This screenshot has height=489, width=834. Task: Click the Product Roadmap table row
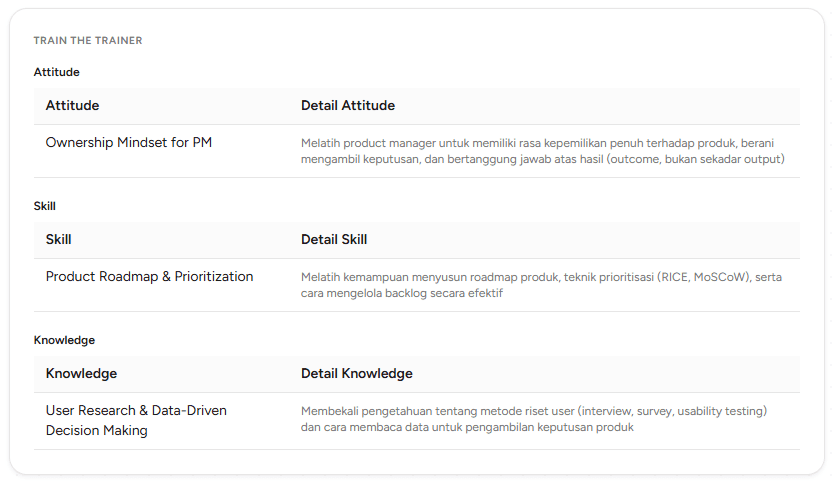[417, 285]
